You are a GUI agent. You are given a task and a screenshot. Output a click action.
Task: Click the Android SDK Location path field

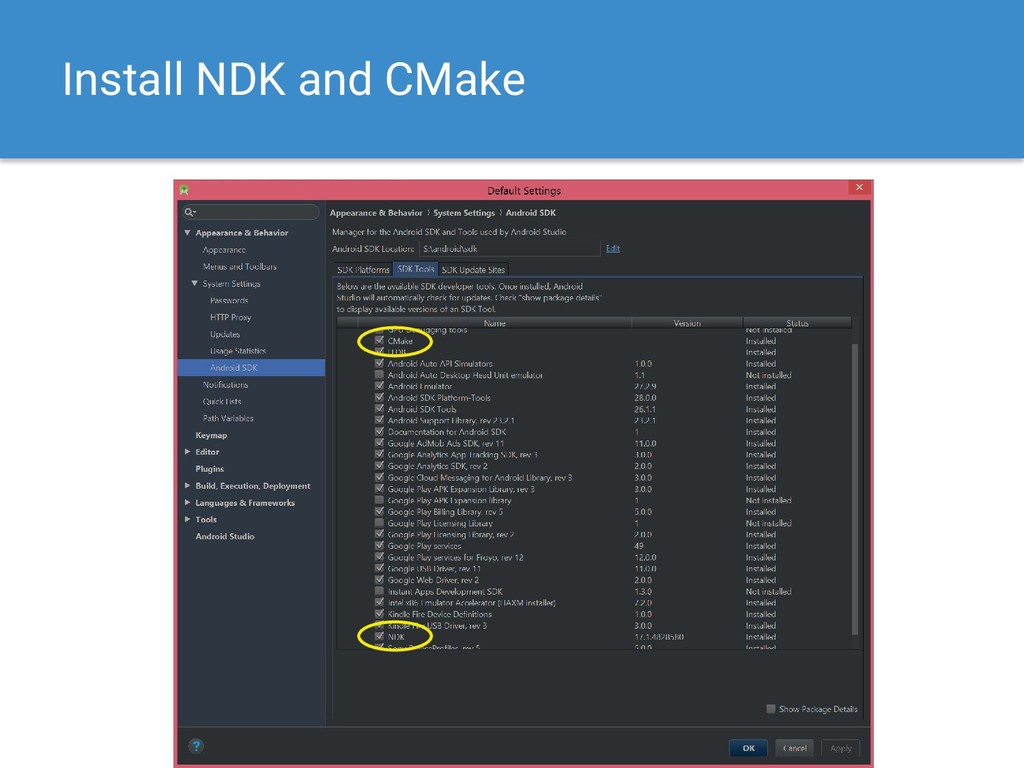509,249
